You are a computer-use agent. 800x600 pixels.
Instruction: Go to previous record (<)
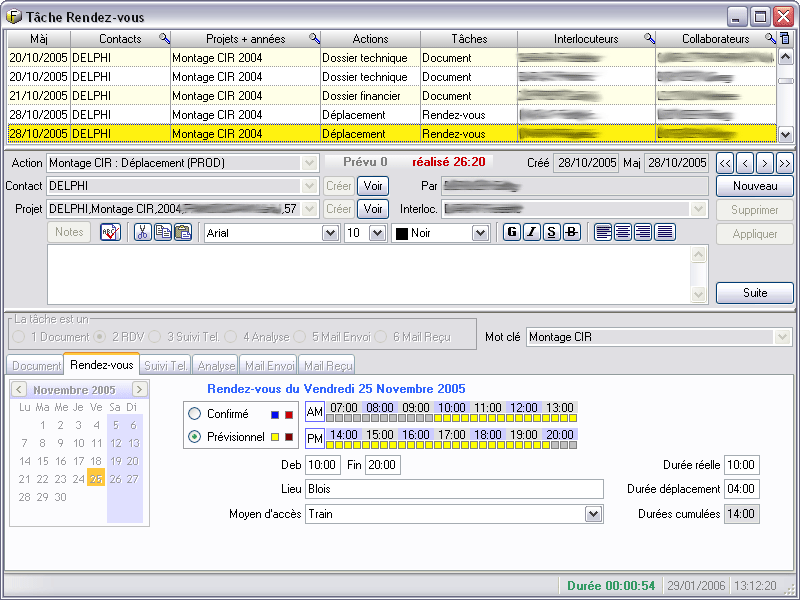745,164
